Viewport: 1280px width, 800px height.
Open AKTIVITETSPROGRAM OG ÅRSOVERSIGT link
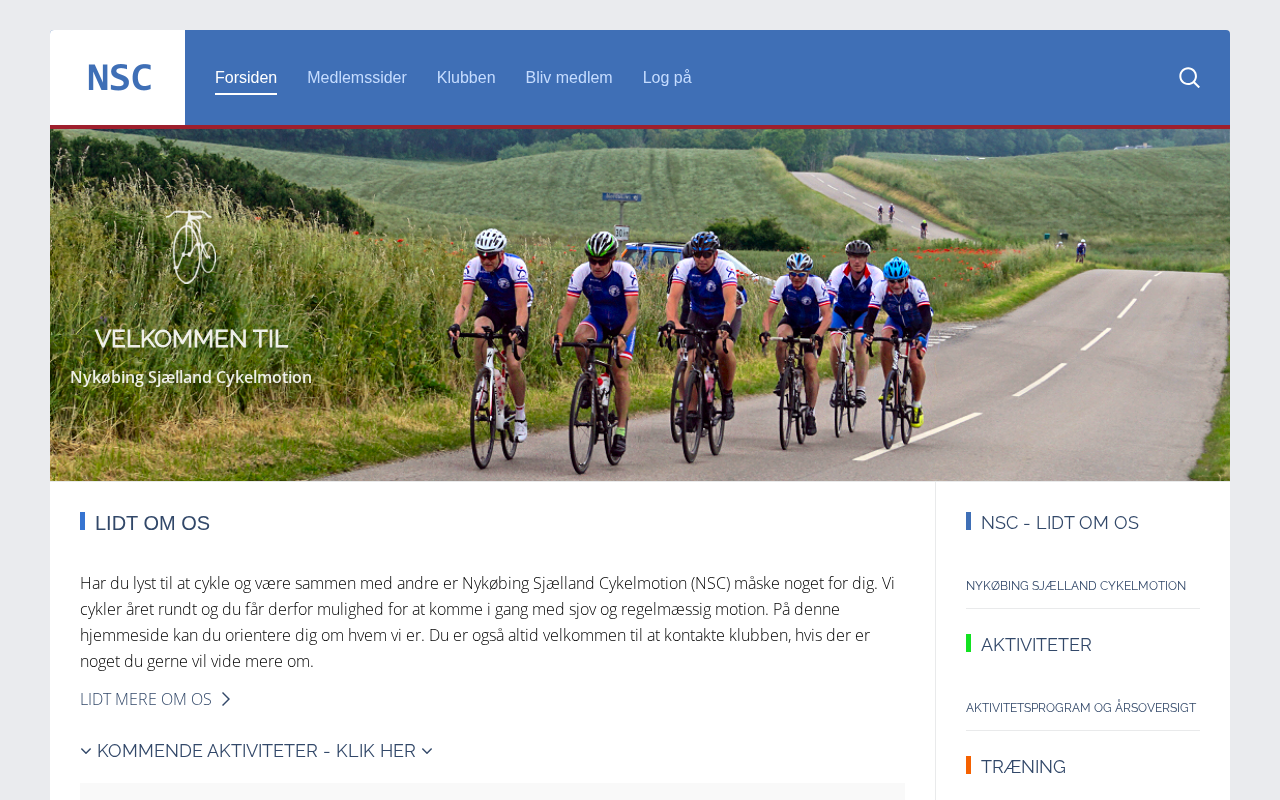1081,708
